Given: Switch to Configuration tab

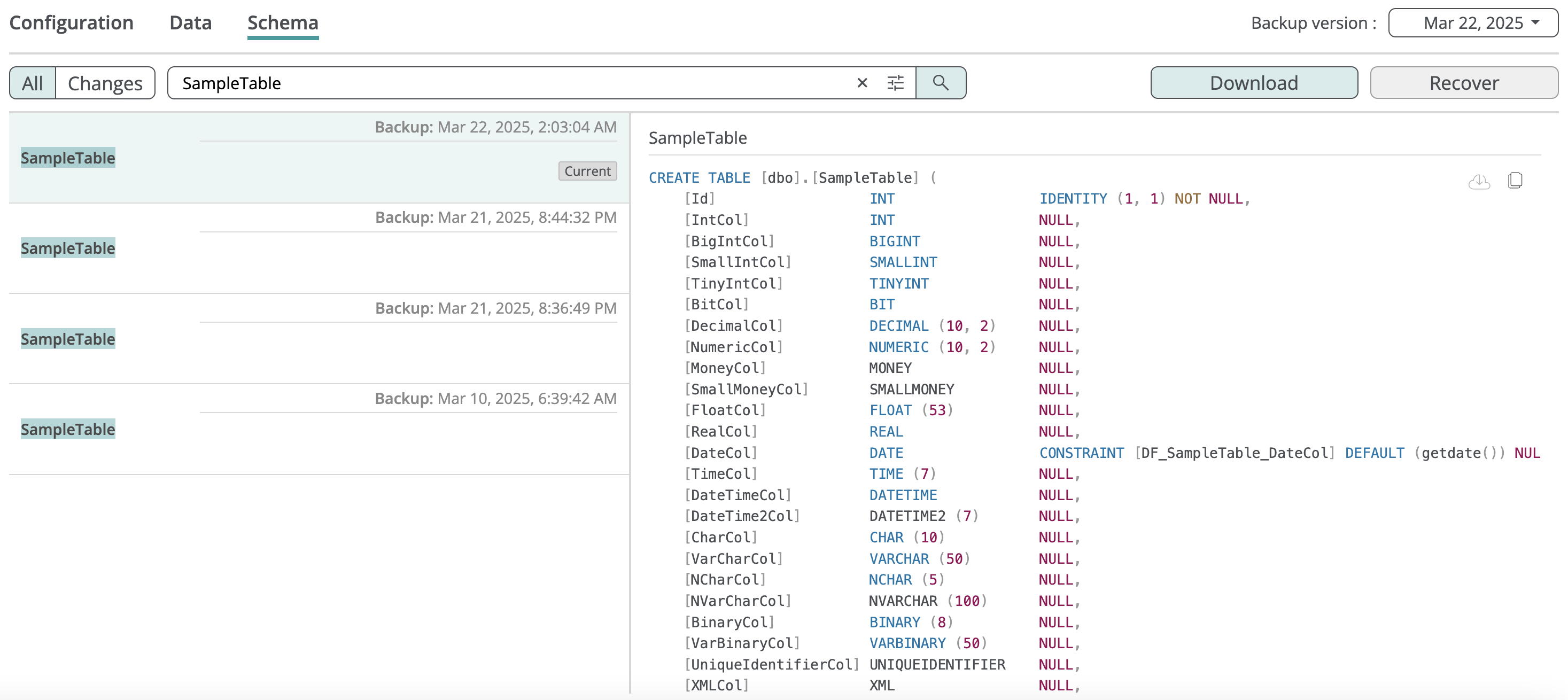Looking at the screenshot, I should point(71,22).
